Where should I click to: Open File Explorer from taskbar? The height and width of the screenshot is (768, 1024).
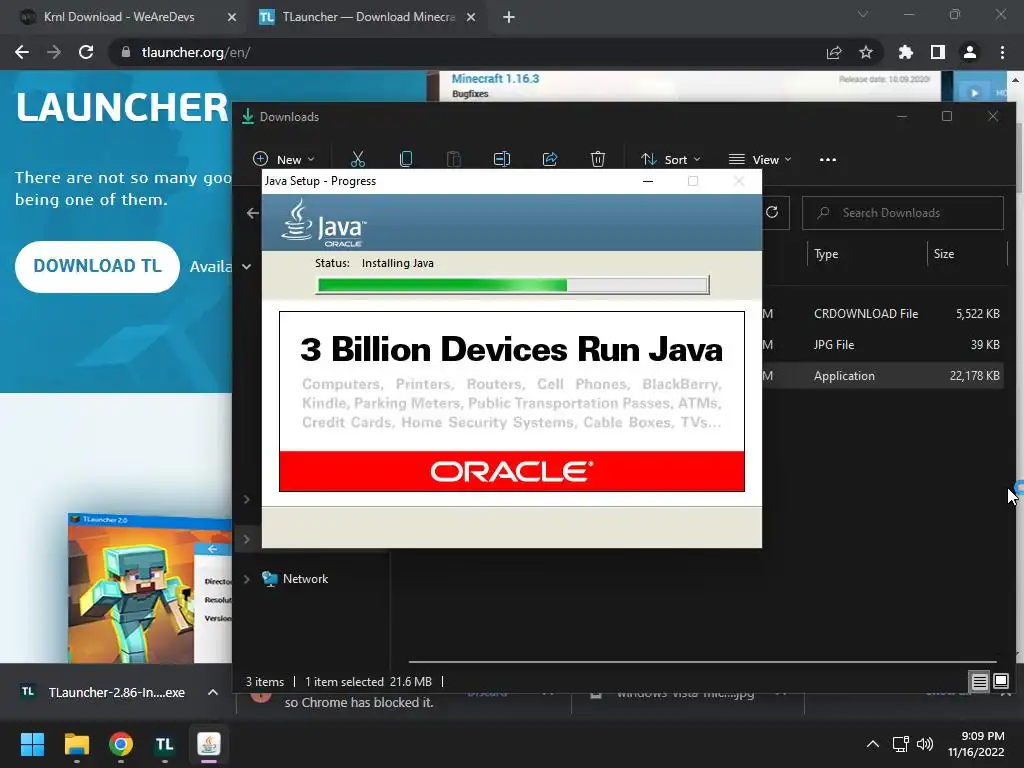point(76,744)
